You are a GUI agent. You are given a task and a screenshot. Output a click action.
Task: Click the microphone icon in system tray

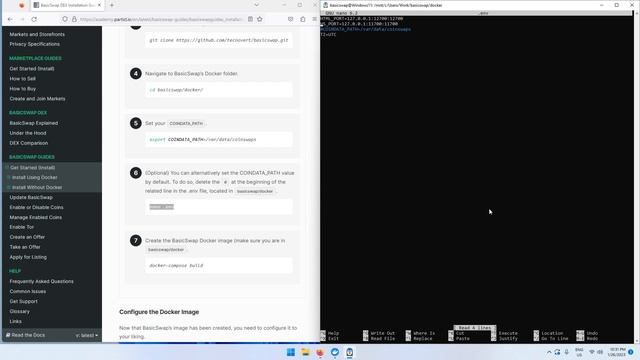[567, 352]
